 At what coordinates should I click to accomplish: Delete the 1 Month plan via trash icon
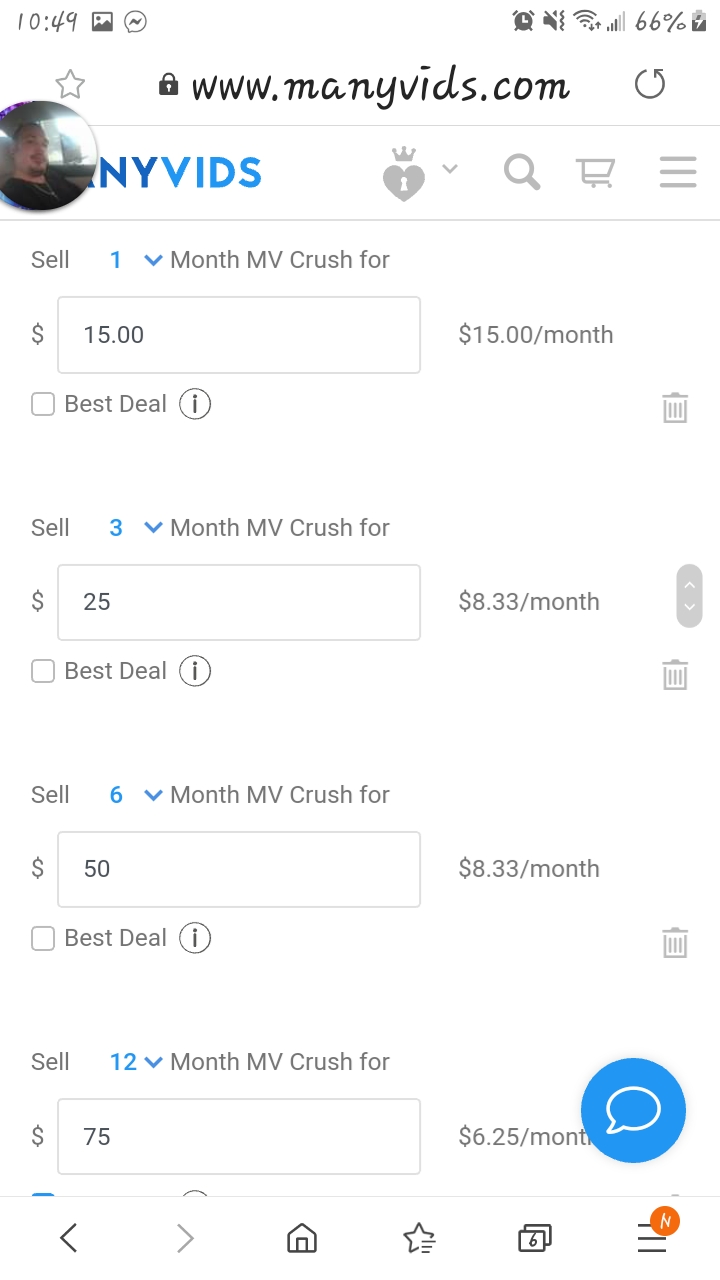tap(675, 407)
